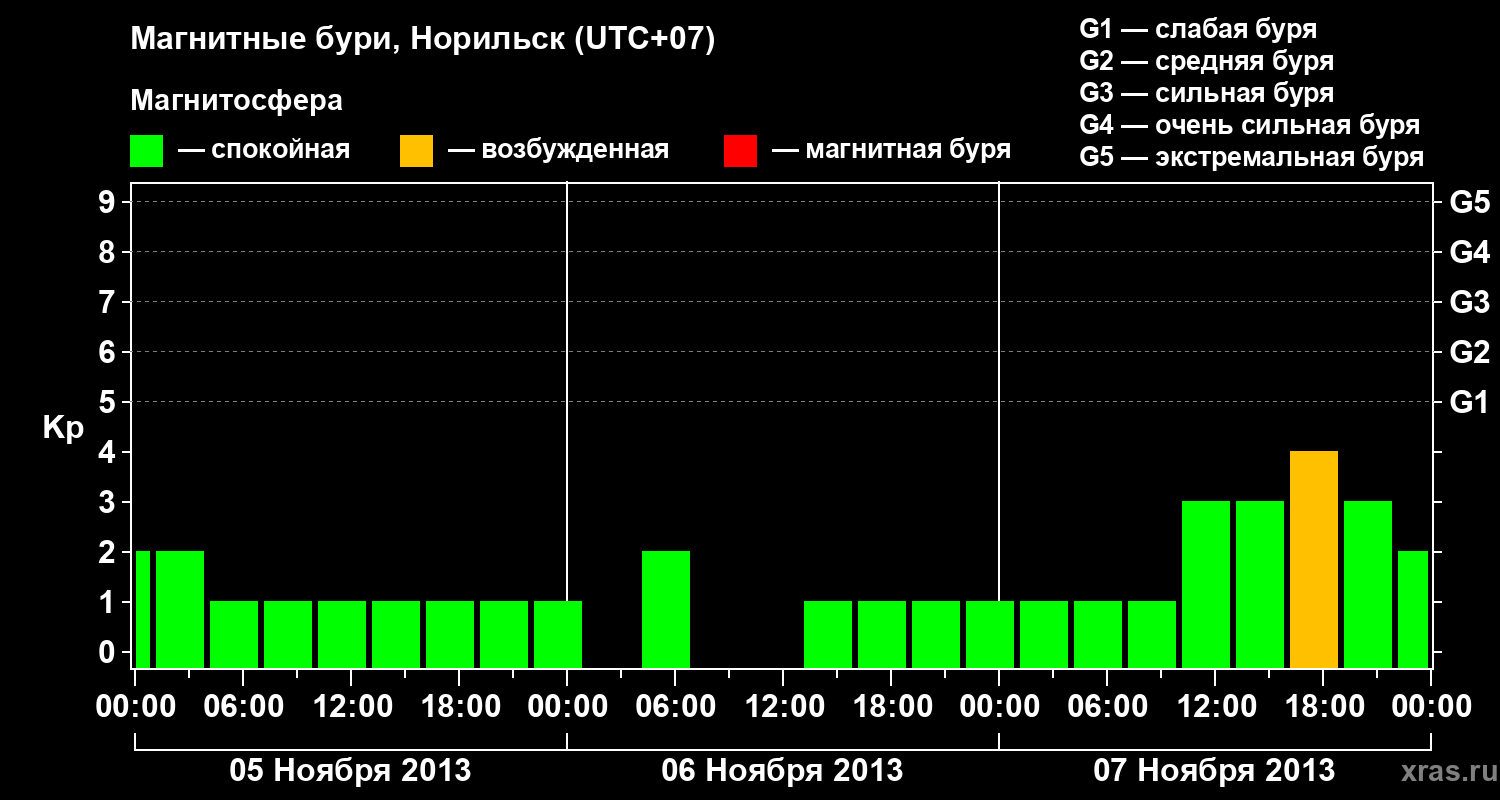Click the chart title 'Магнитные бури, Норильск (UTC+07)'
Screen dimensions: 1500x800
click(423, 40)
